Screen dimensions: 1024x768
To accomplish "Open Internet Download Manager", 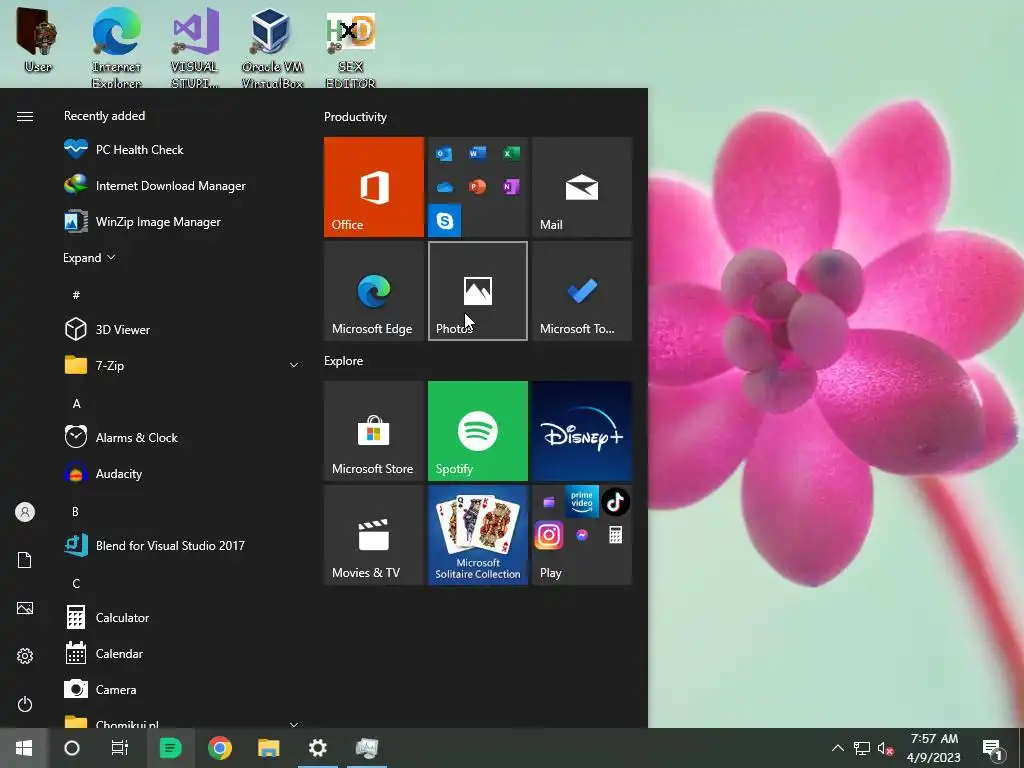I will (x=183, y=185).
